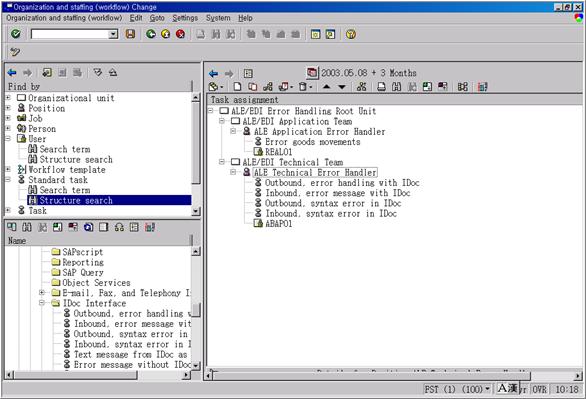The width and height of the screenshot is (586, 399).
Task: Click the binoculars Find icon in lower-left toolbar
Action: [x=27, y=227]
